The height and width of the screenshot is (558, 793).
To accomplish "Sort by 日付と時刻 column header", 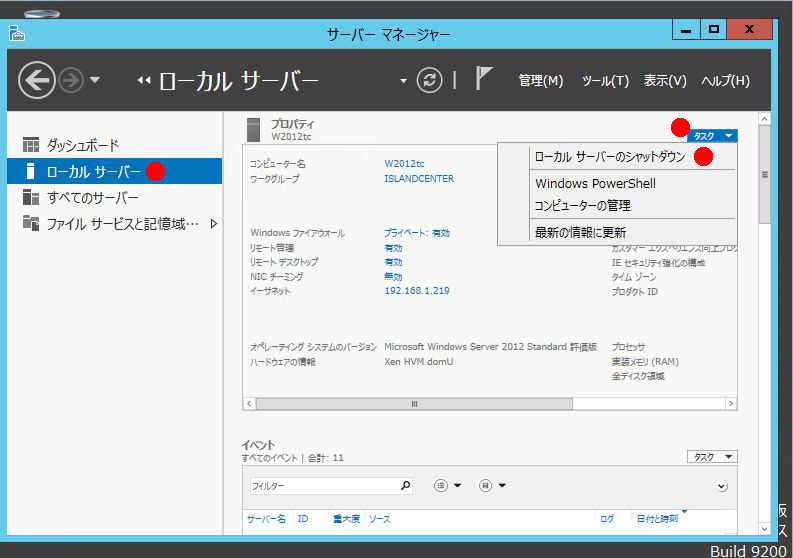I will 657,519.
